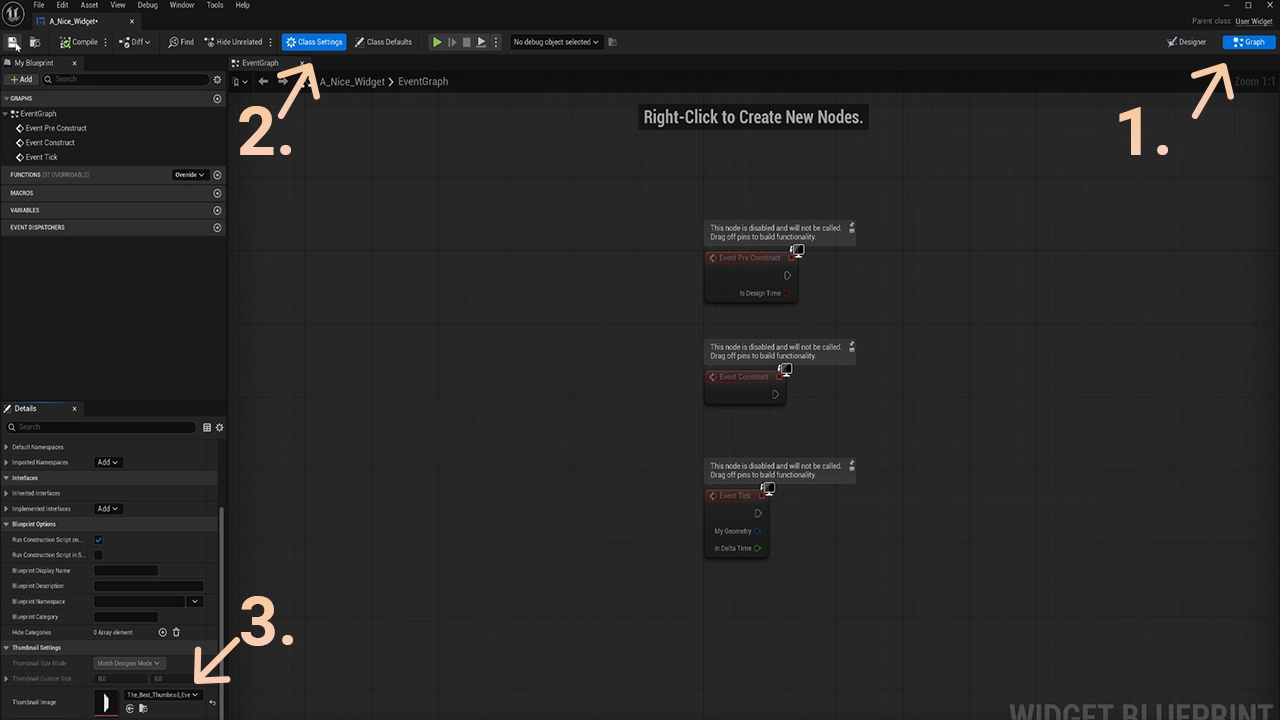Click the Stop simulation icon
Image resolution: width=1280 pixels, height=720 pixels.
coord(466,42)
